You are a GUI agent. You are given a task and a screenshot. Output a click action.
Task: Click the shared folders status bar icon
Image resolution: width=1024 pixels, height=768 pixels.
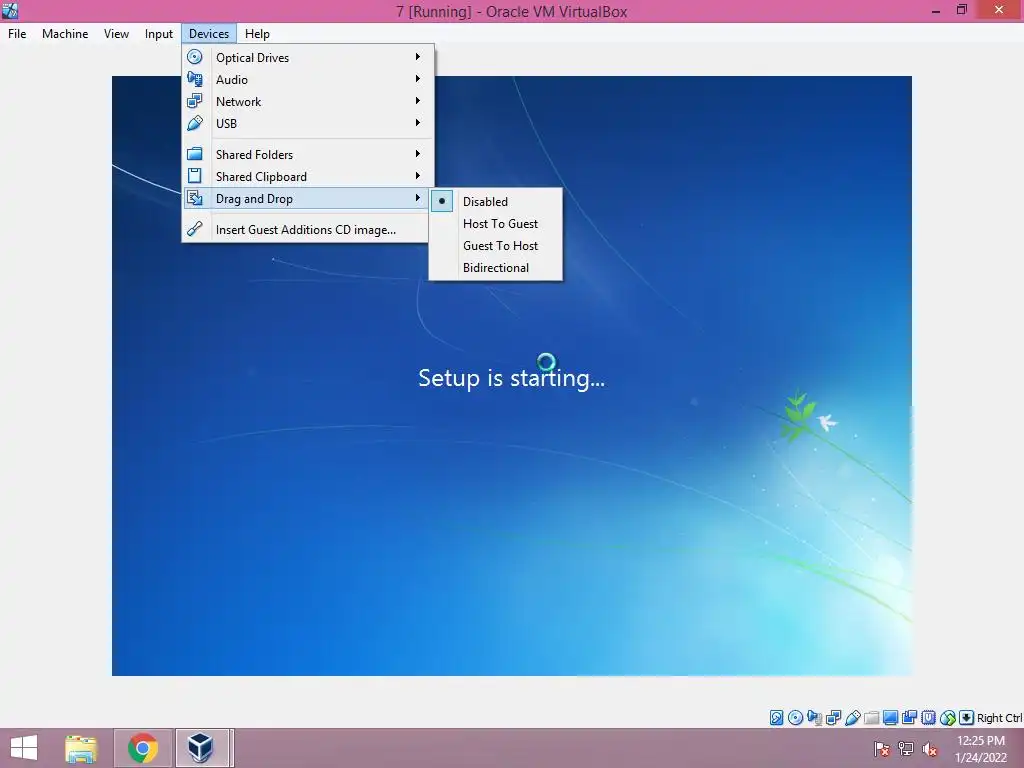point(871,718)
